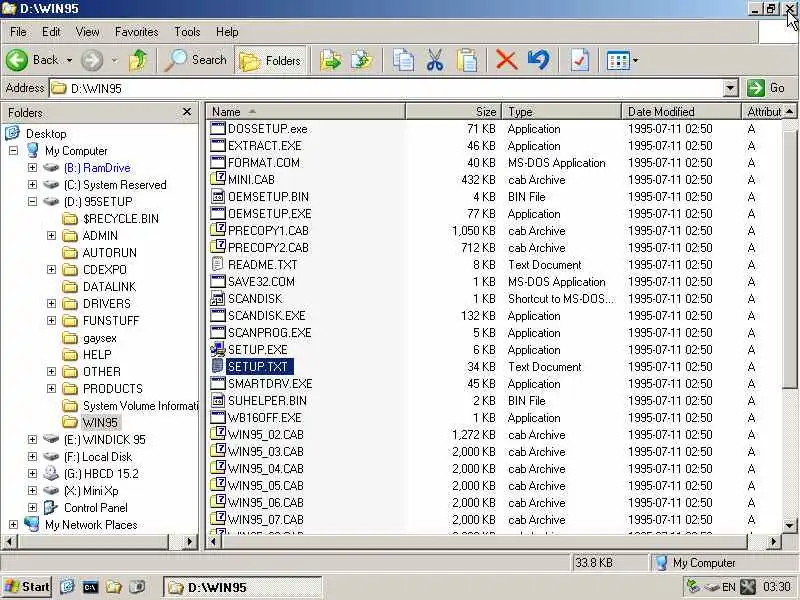The image size is (800, 600).
Task: Paste using the clipboard icon
Action: point(467,61)
